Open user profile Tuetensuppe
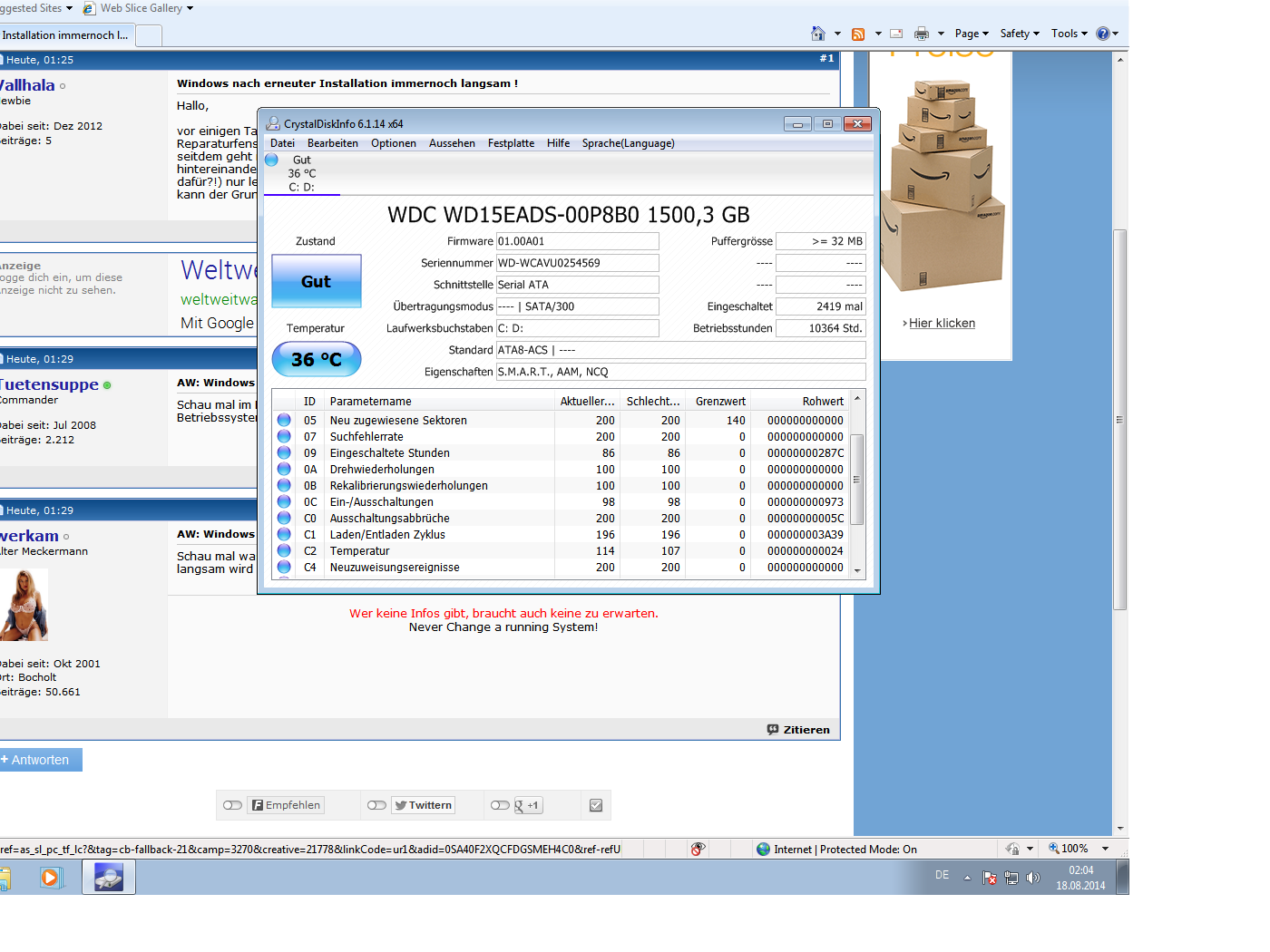Image resolution: width=1270 pixels, height=952 pixels. (x=49, y=384)
